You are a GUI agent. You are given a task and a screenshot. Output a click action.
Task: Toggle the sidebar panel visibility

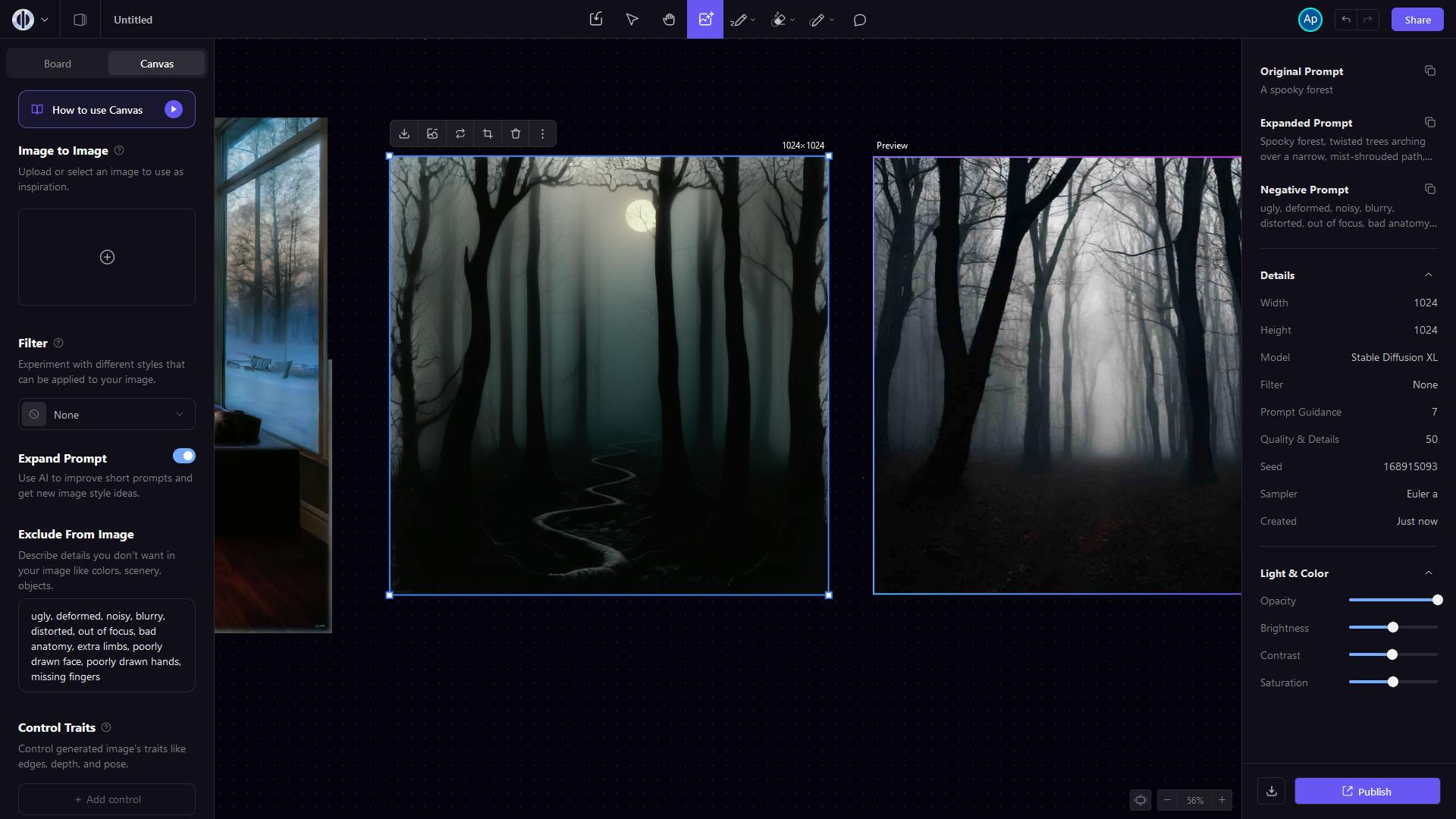pos(80,20)
